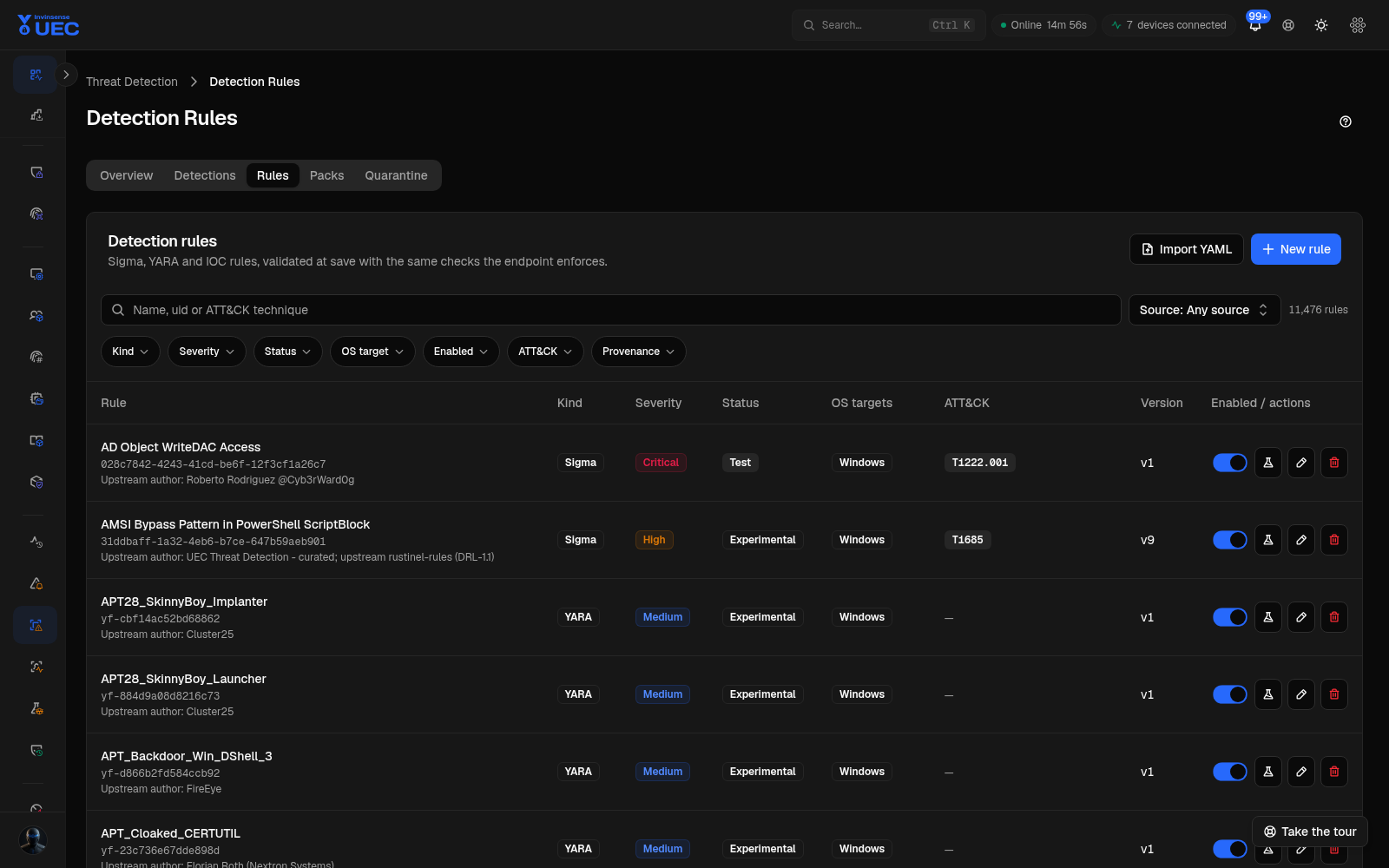Delete the APT_Backdoor_Win_DShell_3 rule

[1334, 772]
